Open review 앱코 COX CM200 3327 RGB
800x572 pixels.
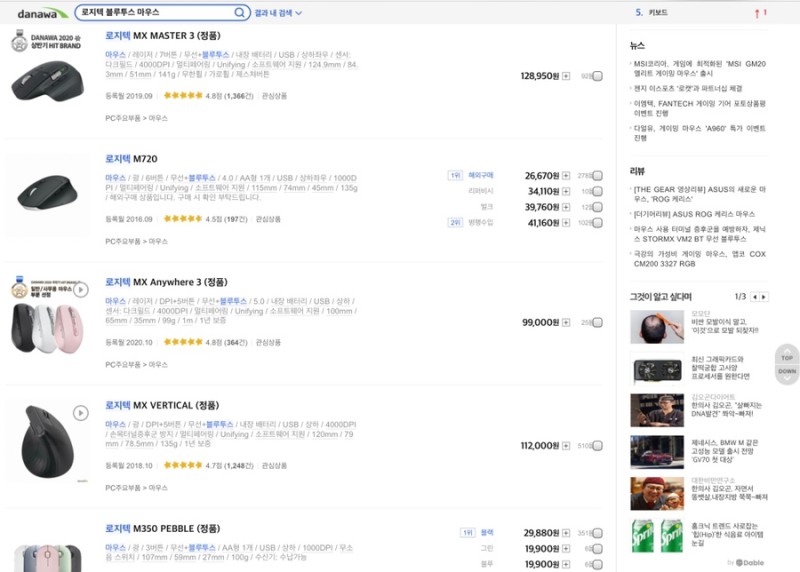click(699, 259)
